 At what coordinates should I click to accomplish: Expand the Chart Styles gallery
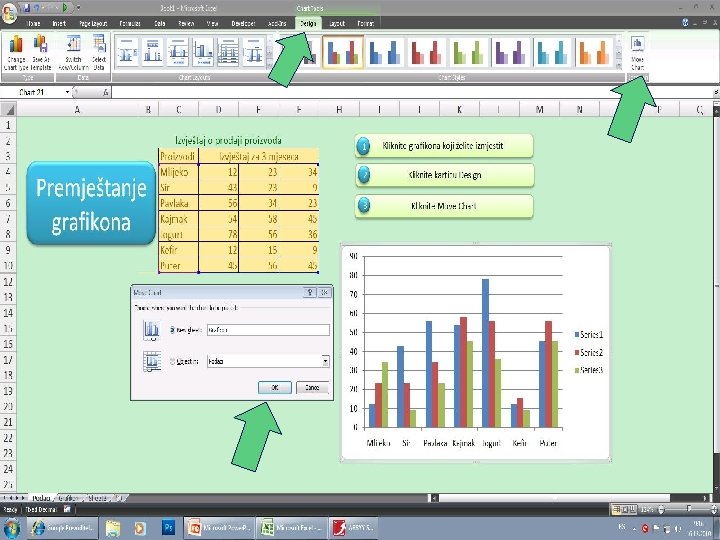tap(619, 66)
